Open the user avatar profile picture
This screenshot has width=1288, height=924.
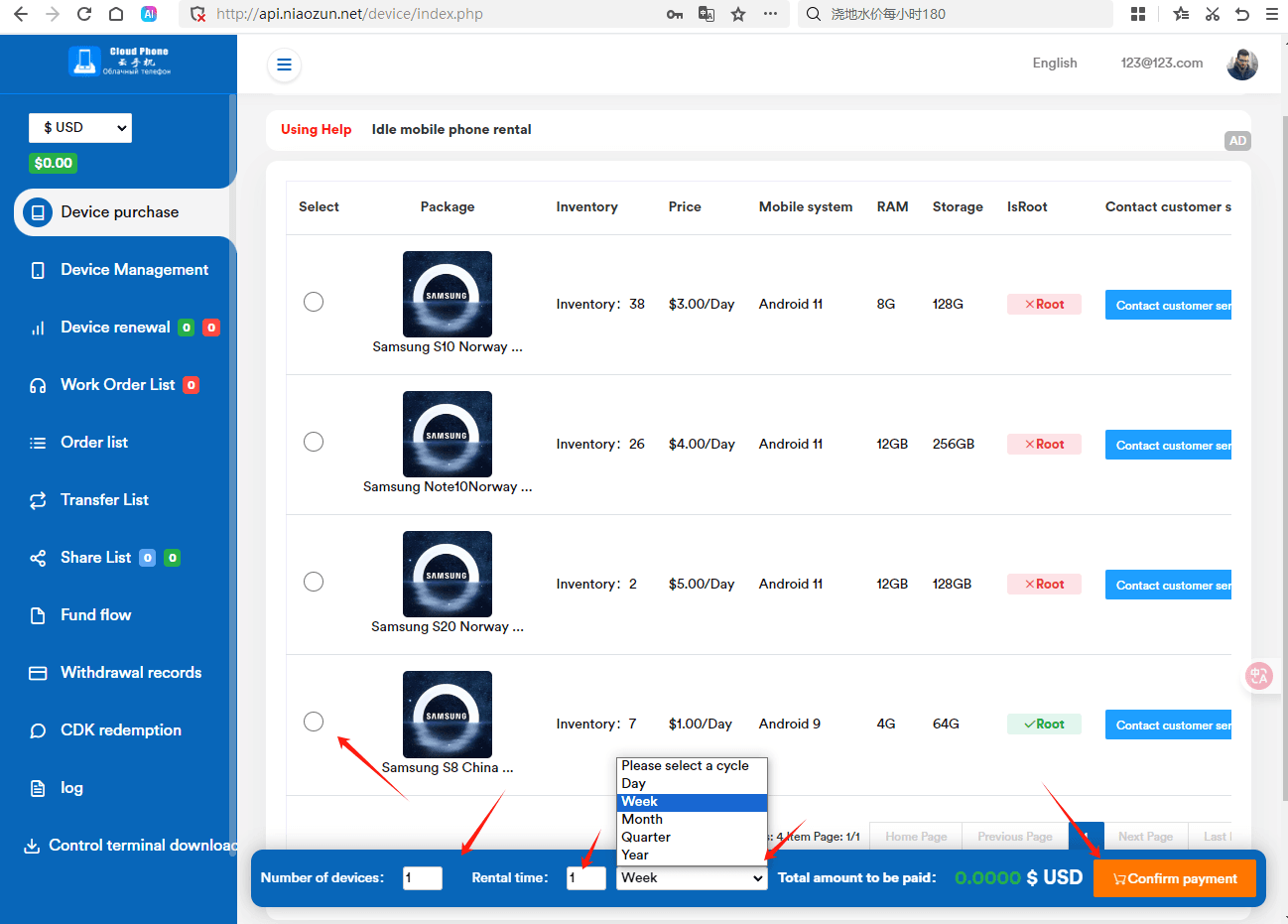coord(1241,64)
